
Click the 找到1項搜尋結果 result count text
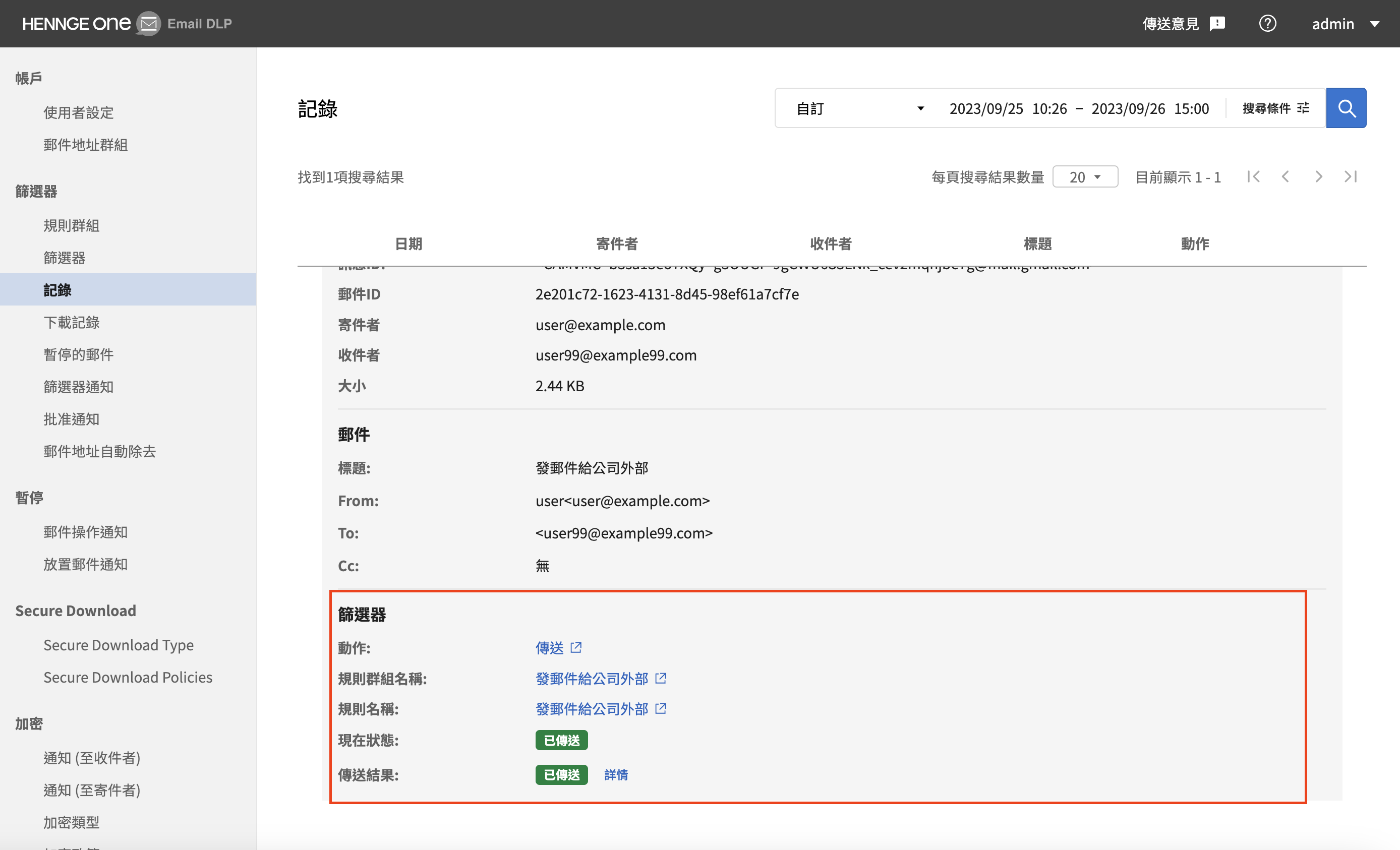(351, 176)
